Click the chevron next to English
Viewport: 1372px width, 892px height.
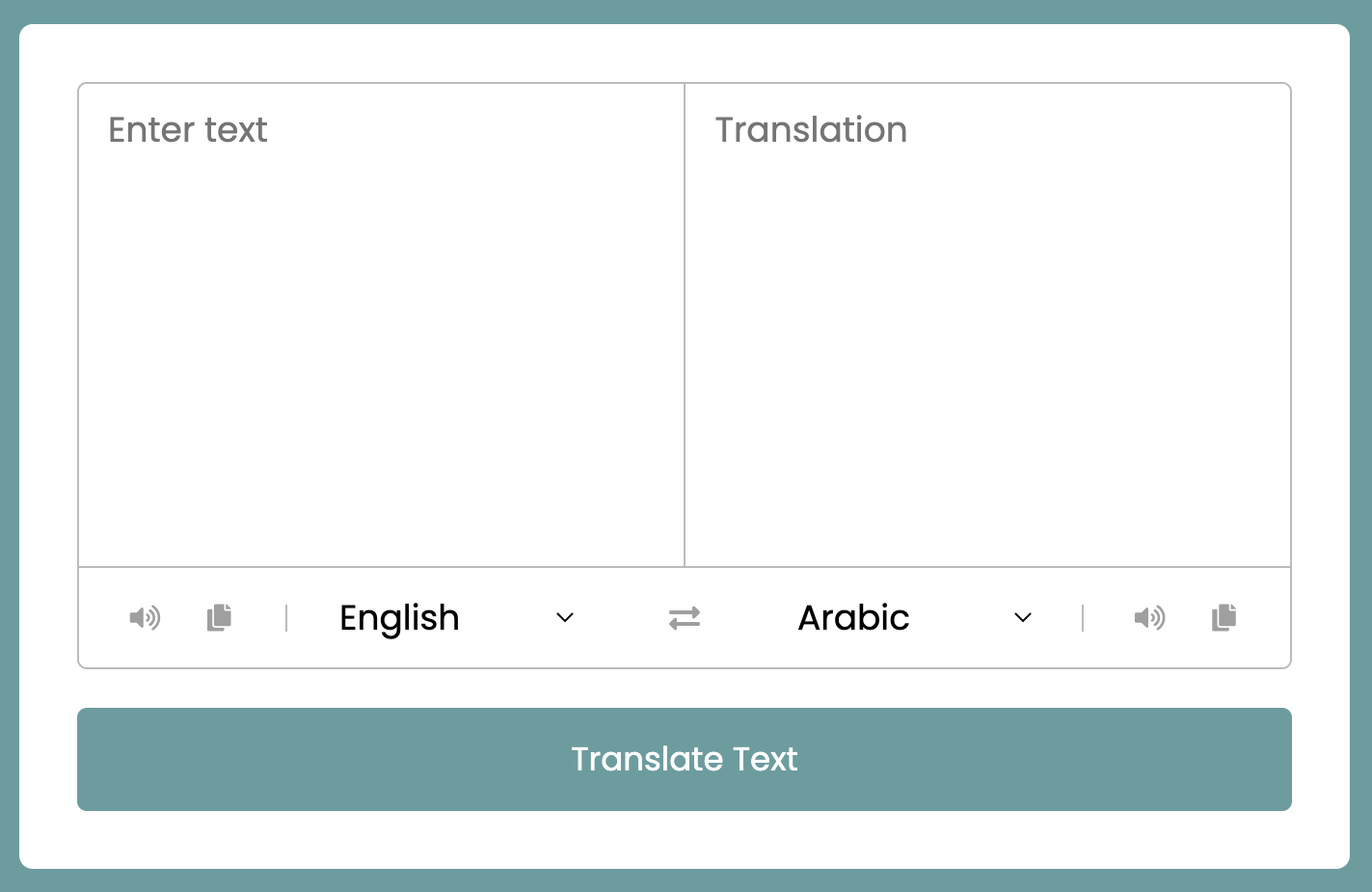tap(564, 618)
